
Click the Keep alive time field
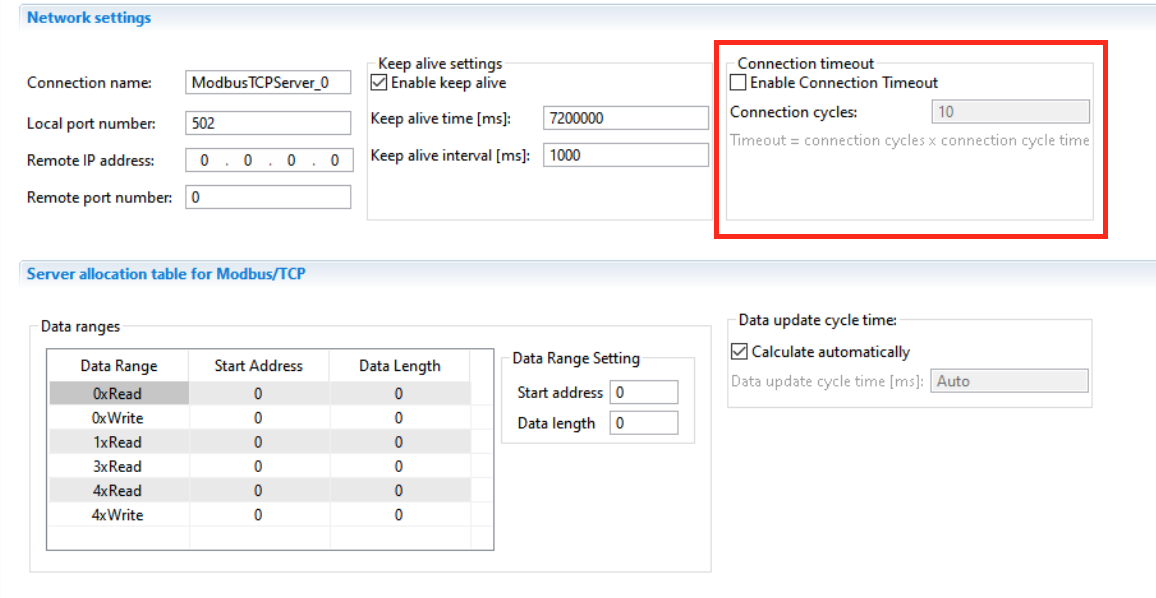(x=626, y=118)
